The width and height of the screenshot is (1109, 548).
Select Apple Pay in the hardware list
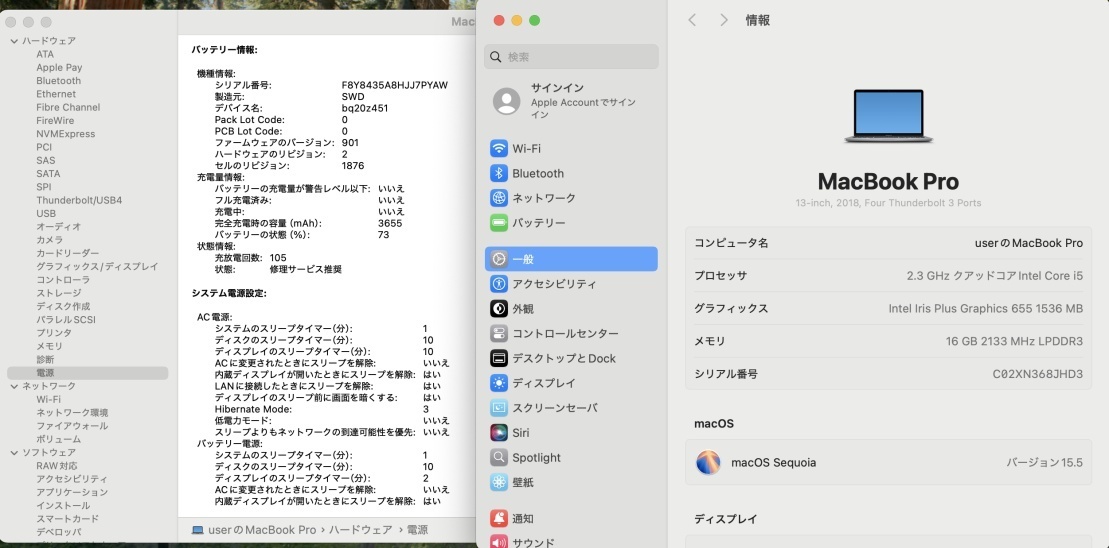[59, 68]
